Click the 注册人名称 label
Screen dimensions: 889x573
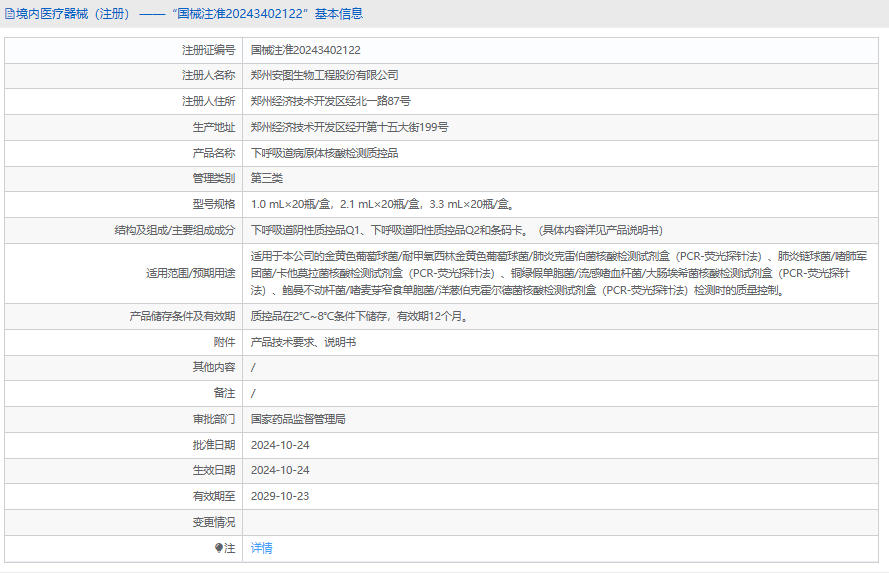click(208, 75)
